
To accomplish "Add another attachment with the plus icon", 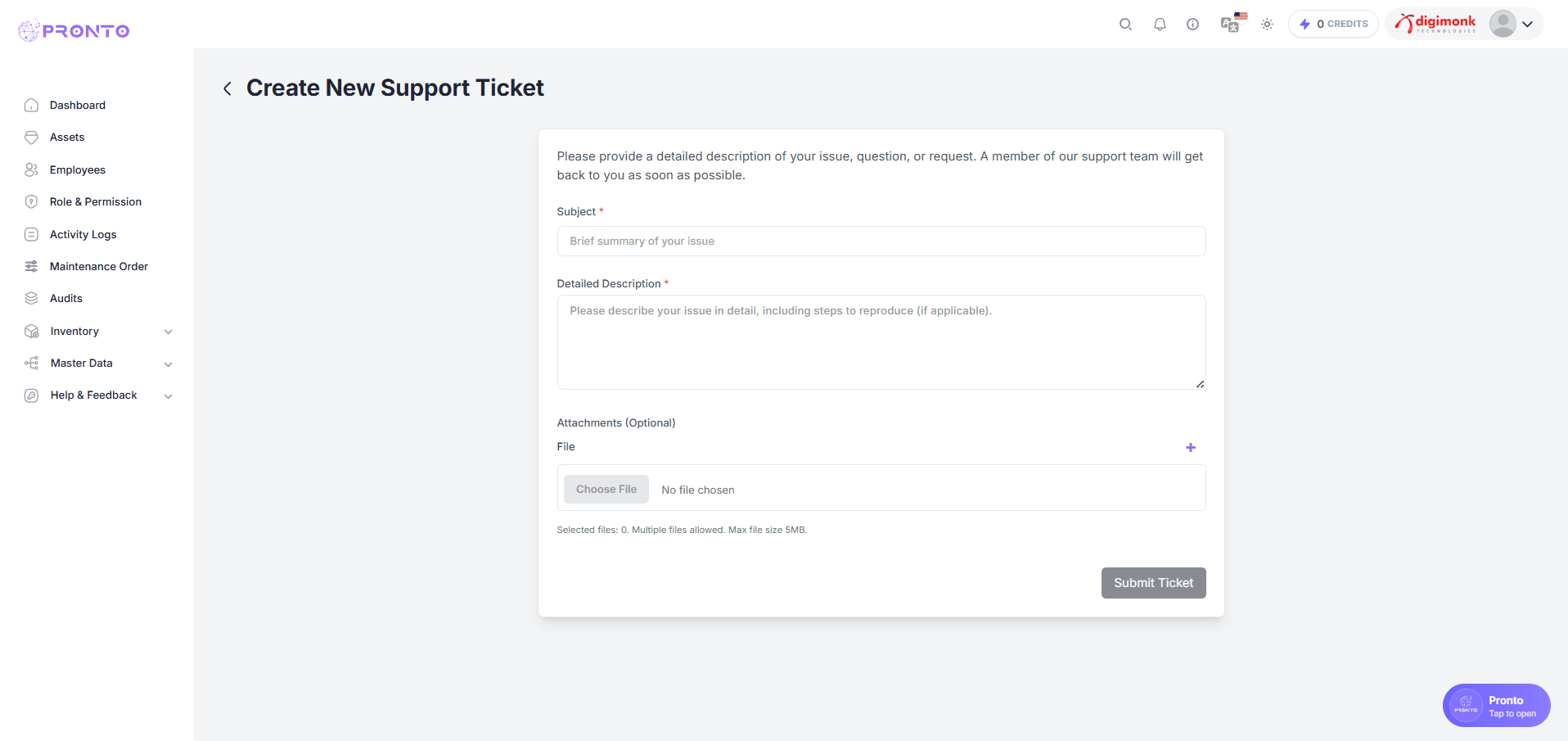I will [1191, 447].
